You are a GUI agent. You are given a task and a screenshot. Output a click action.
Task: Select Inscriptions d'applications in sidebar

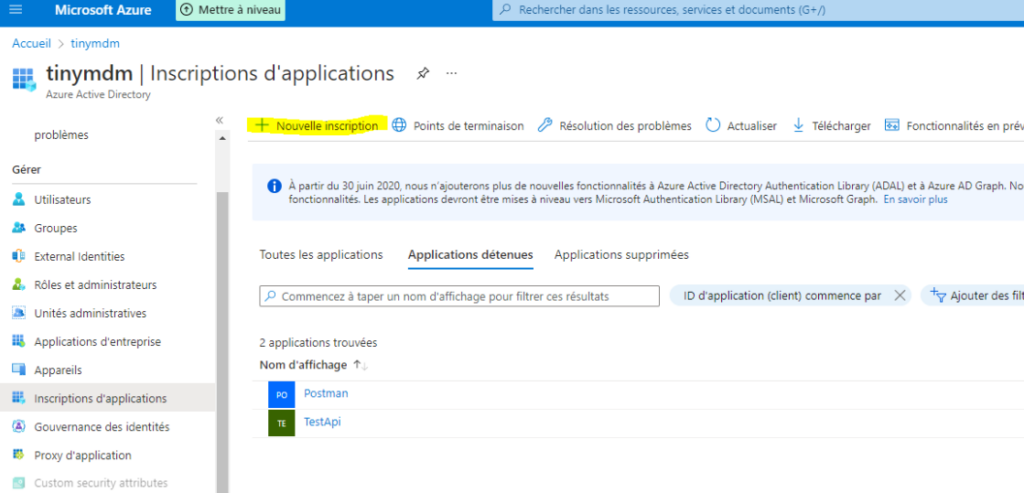coord(108,398)
